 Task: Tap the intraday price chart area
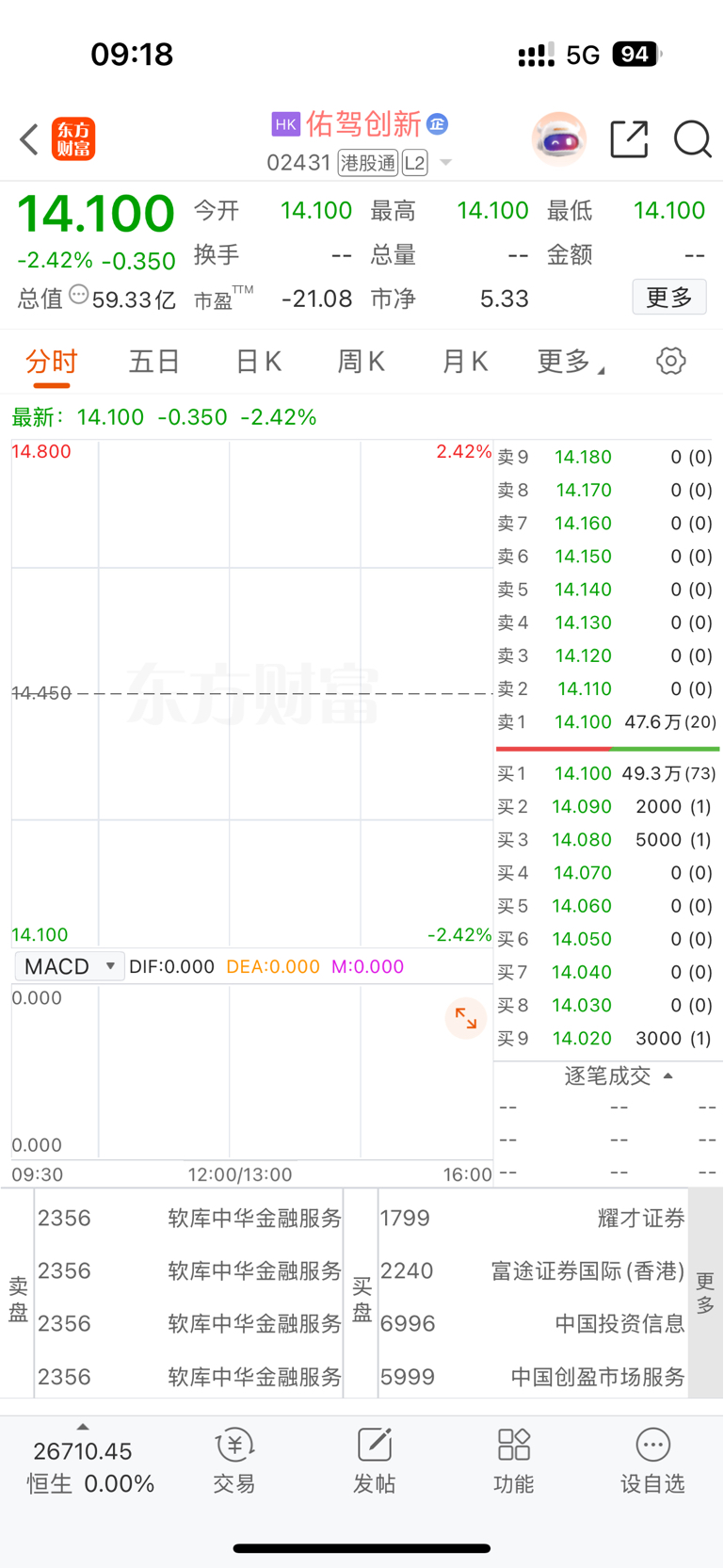pyautogui.click(x=252, y=693)
